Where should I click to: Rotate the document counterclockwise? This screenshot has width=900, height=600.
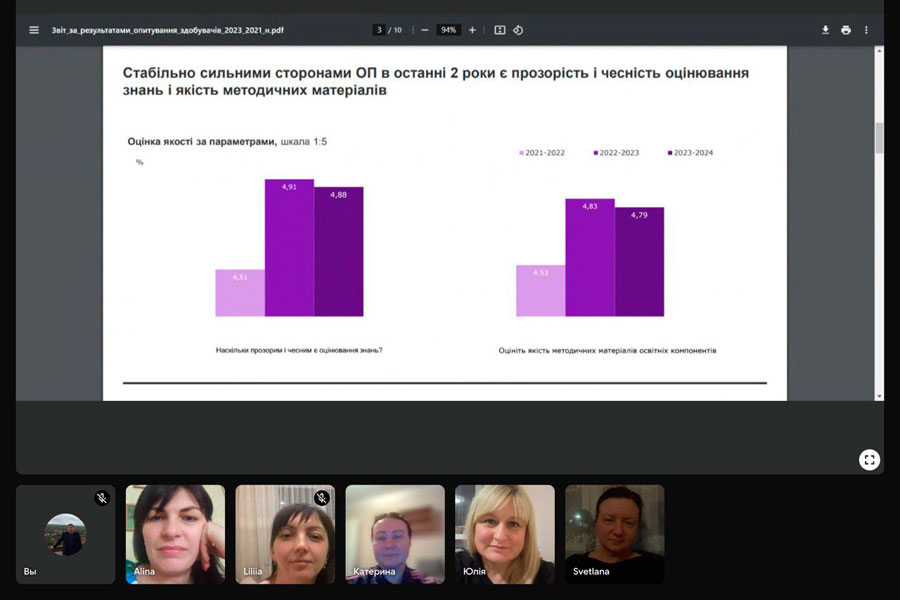(518, 30)
